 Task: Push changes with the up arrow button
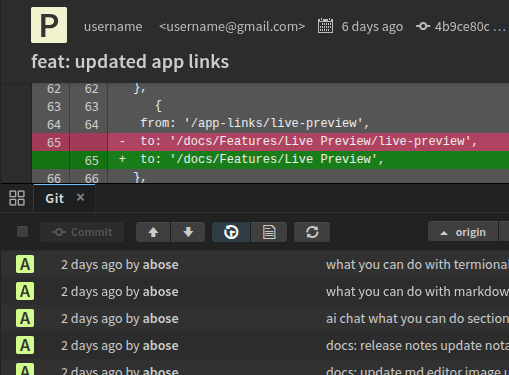[x=153, y=232]
